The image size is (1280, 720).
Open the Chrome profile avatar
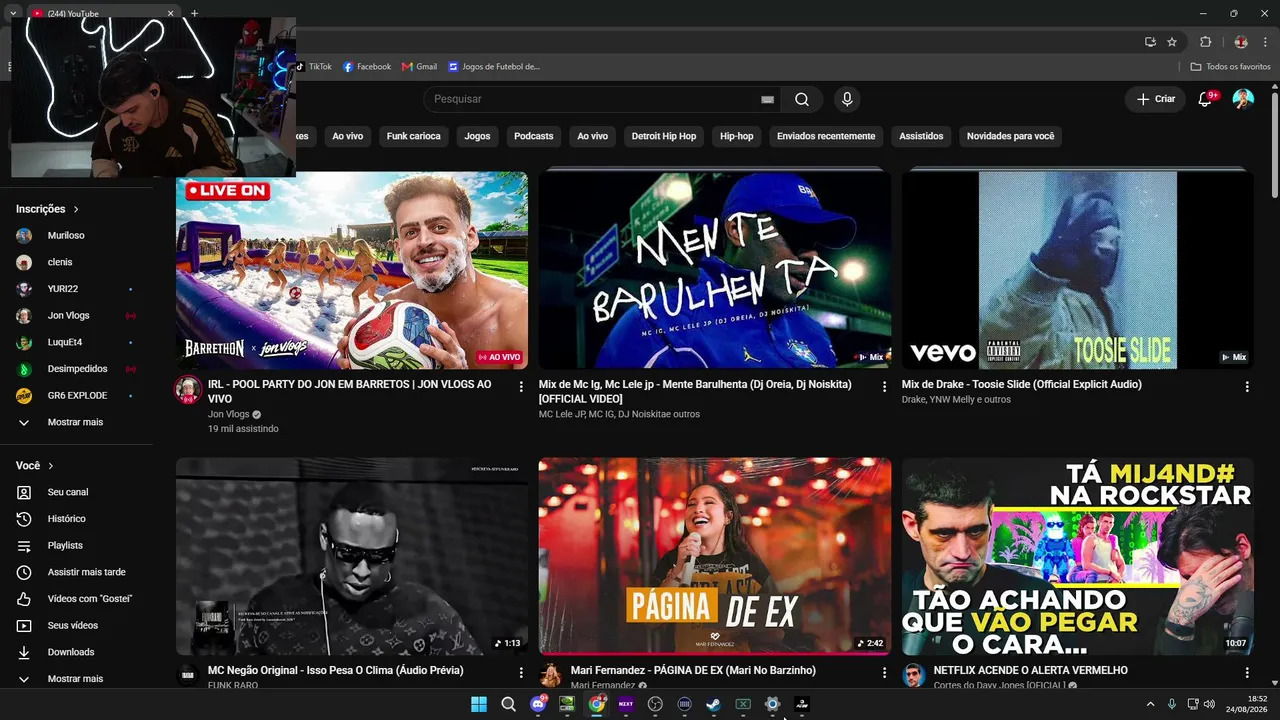1241,42
